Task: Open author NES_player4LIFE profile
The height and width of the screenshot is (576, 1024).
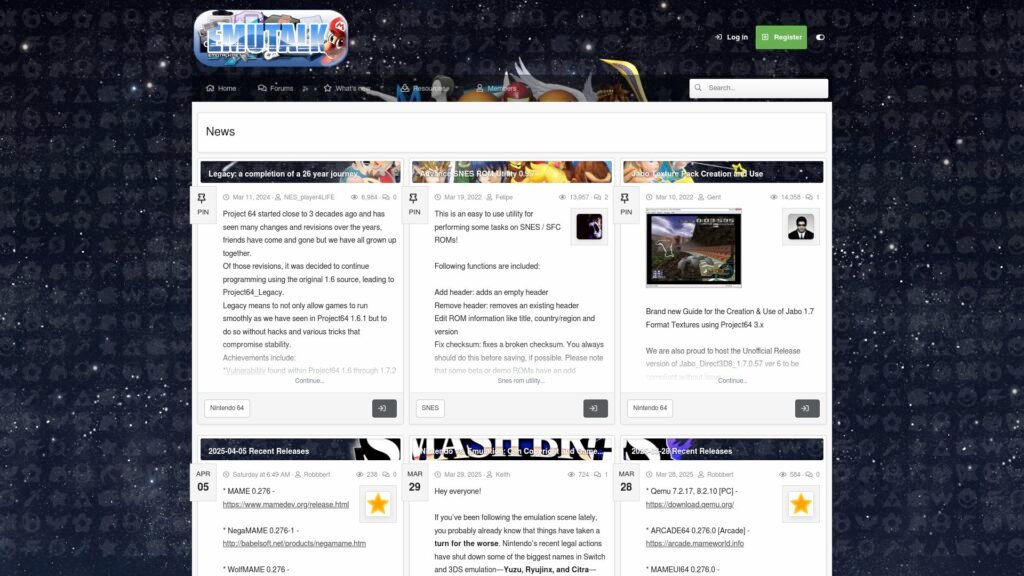Action: click(x=309, y=197)
